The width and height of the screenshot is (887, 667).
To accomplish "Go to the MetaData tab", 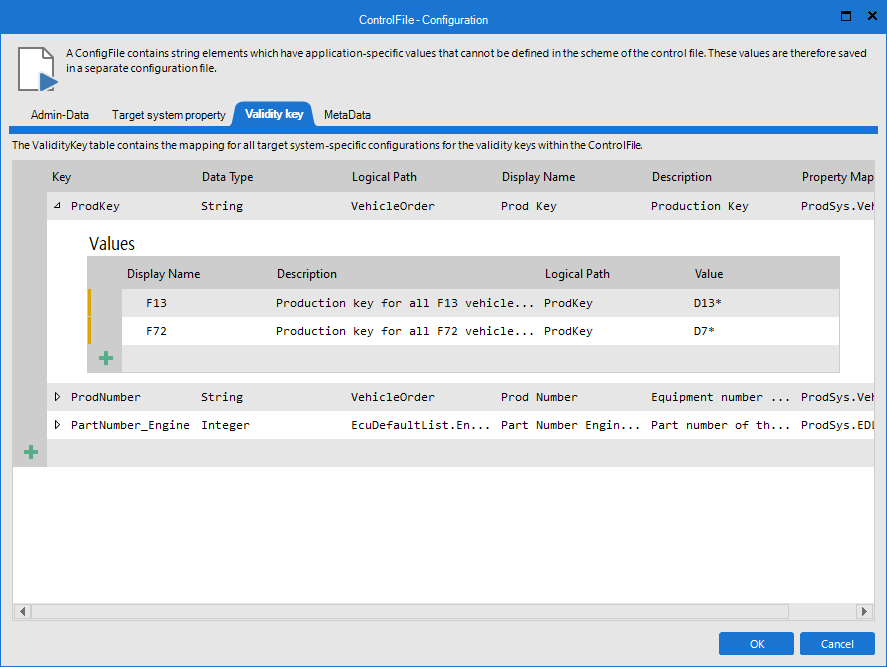I will 347,115.
